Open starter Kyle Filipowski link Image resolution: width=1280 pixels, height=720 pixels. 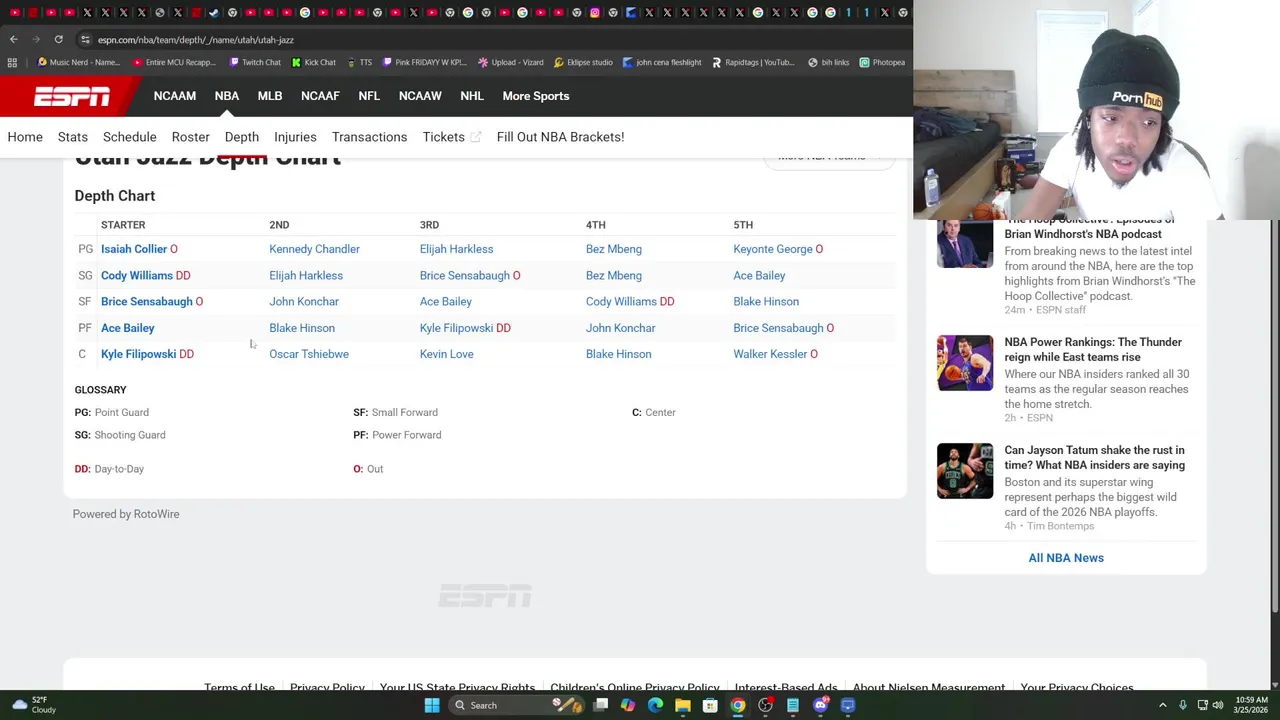(138, 354)
